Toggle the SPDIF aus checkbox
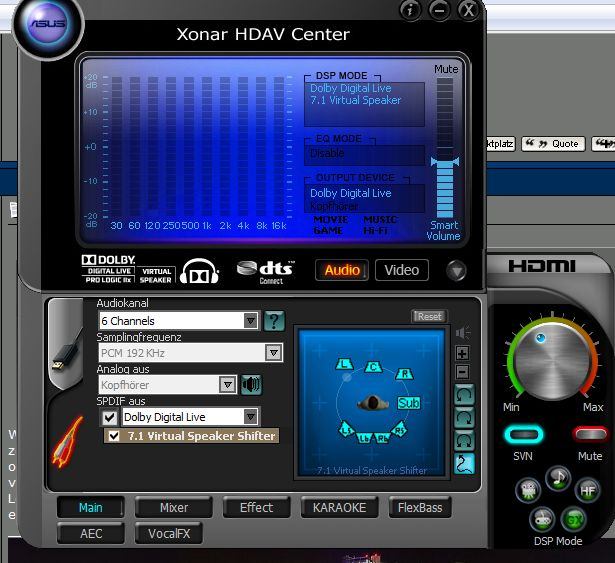This screenshot has width=615, height=563. click(x=109, y=417)
